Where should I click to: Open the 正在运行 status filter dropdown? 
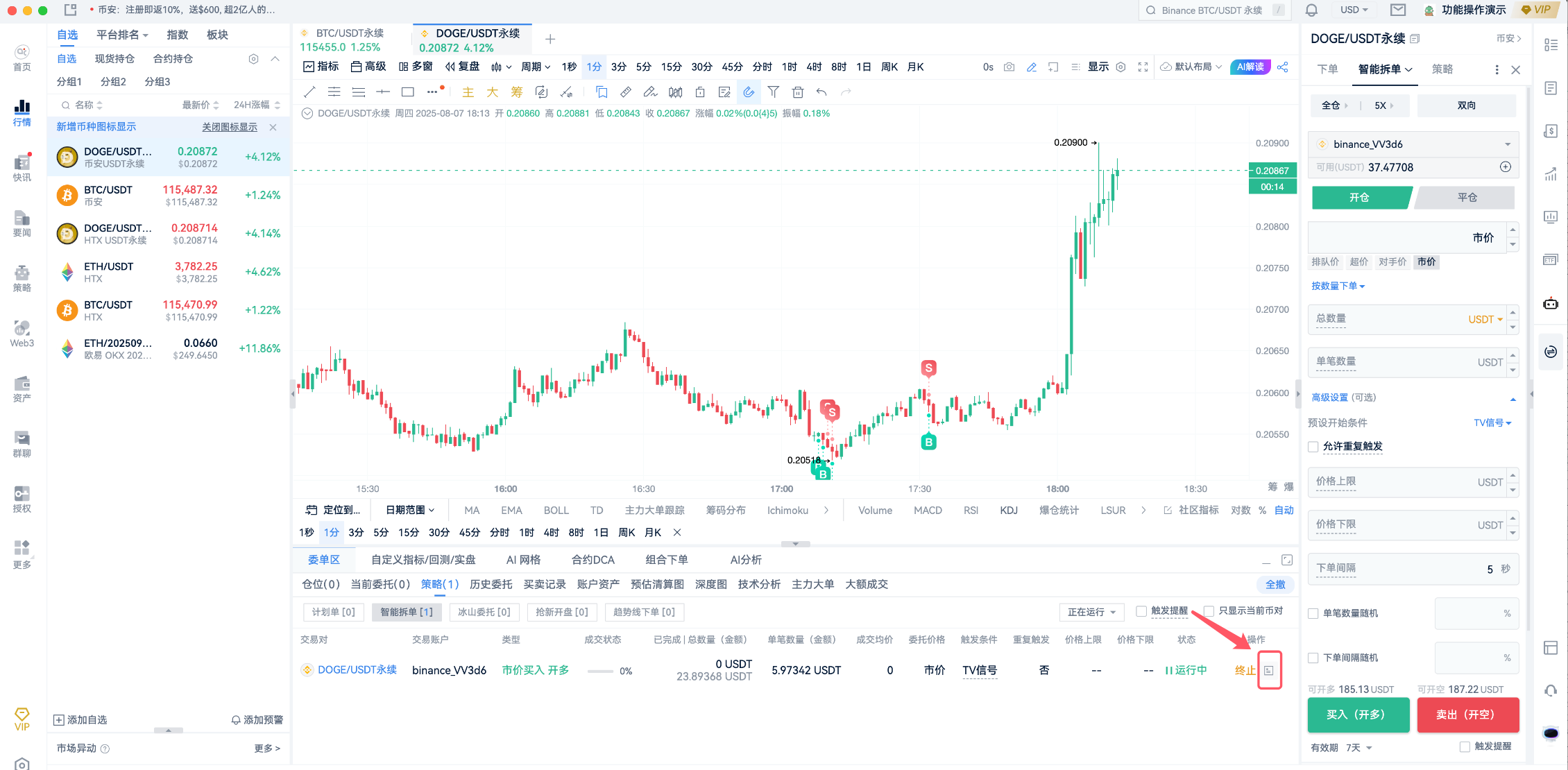coord(1091,612)
